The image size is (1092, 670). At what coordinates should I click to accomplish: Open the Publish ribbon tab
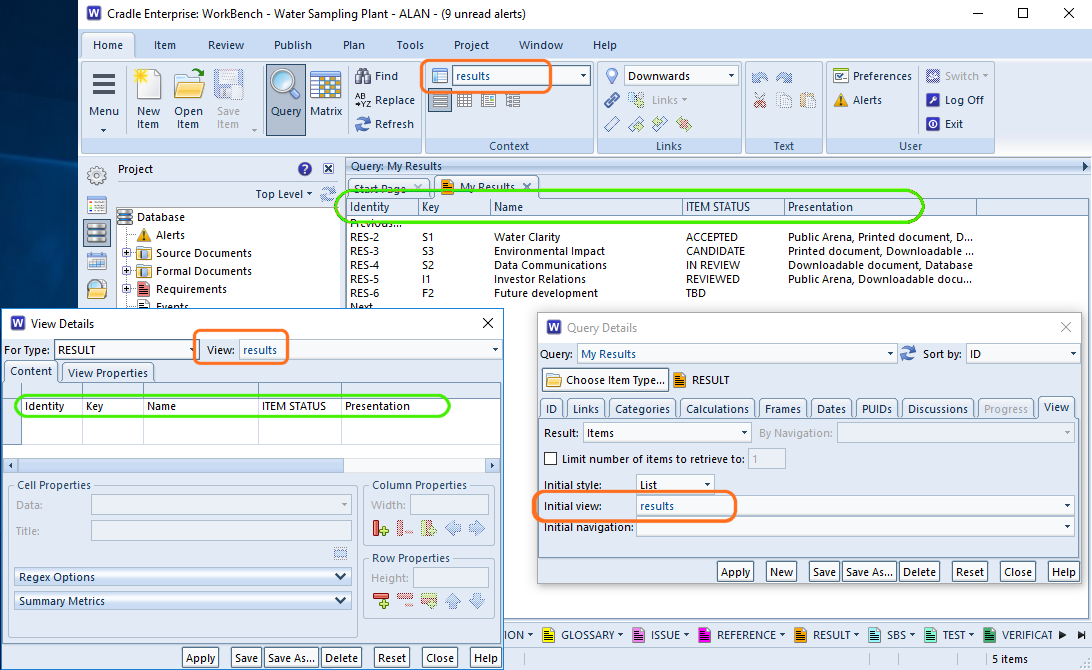292,45
